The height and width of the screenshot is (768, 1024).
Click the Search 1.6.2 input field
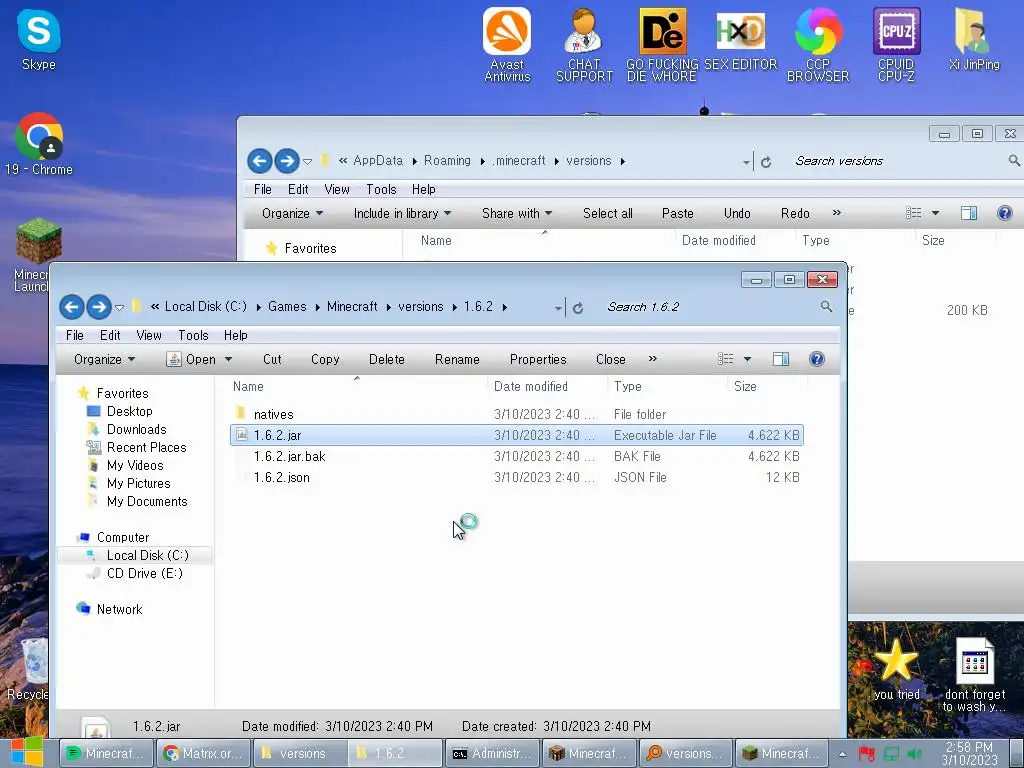point(710,307)
